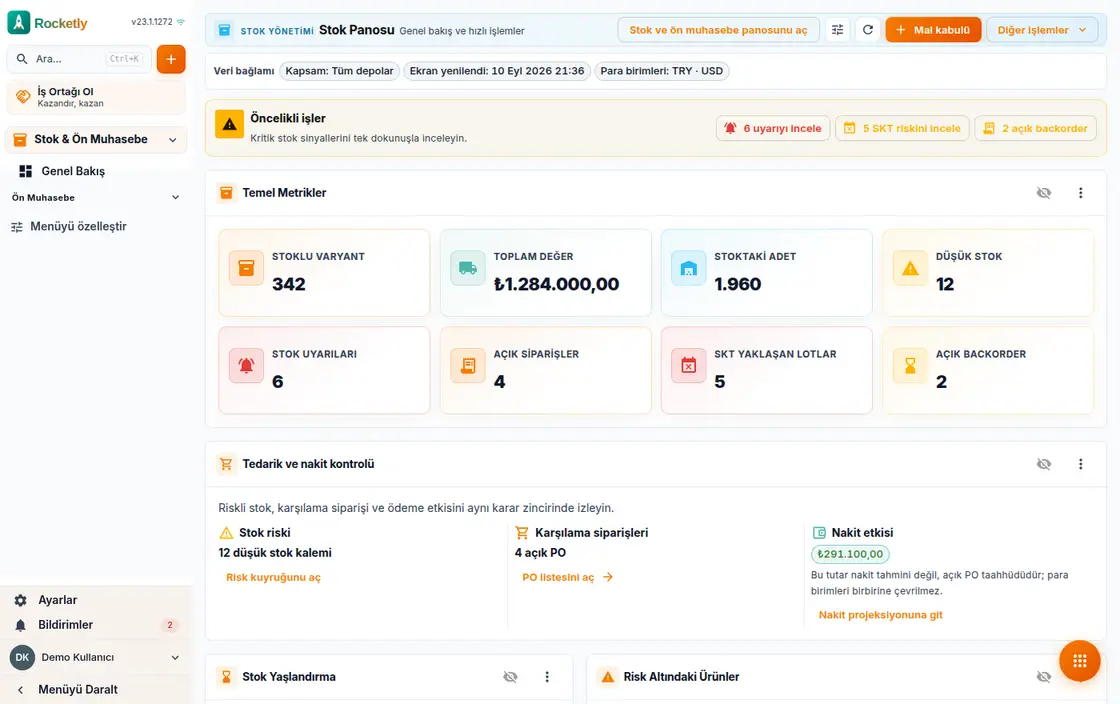Hide the Temel Metrikler section
The width and height of the screenshot is (1120, 704).
pos(1044,193)
